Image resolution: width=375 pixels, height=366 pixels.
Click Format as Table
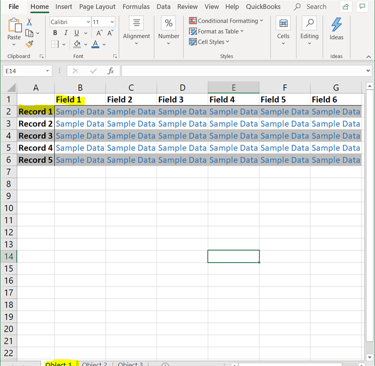pos(216,31)
